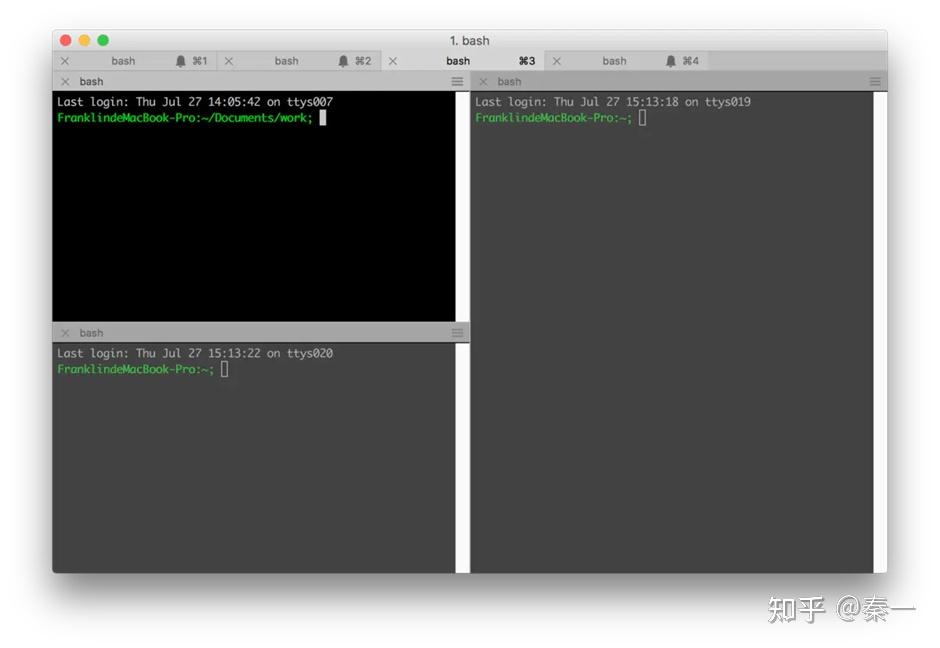The height and width of the screenshot is (648, 940).
Task: Close the bottom-left bash pane with its X
Action: tap(64, 332)
